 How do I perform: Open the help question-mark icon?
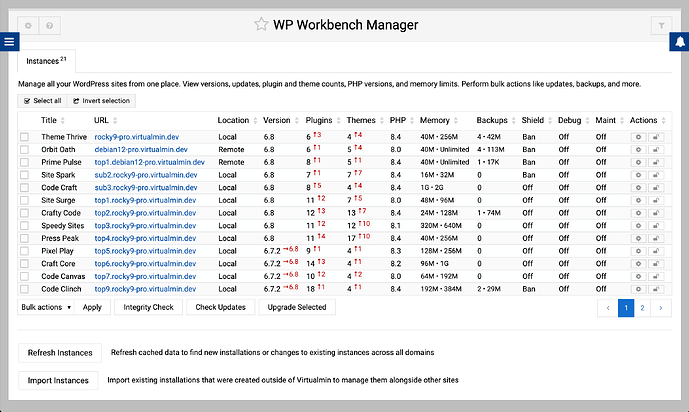pyautogui.click(x=50, y=25)
